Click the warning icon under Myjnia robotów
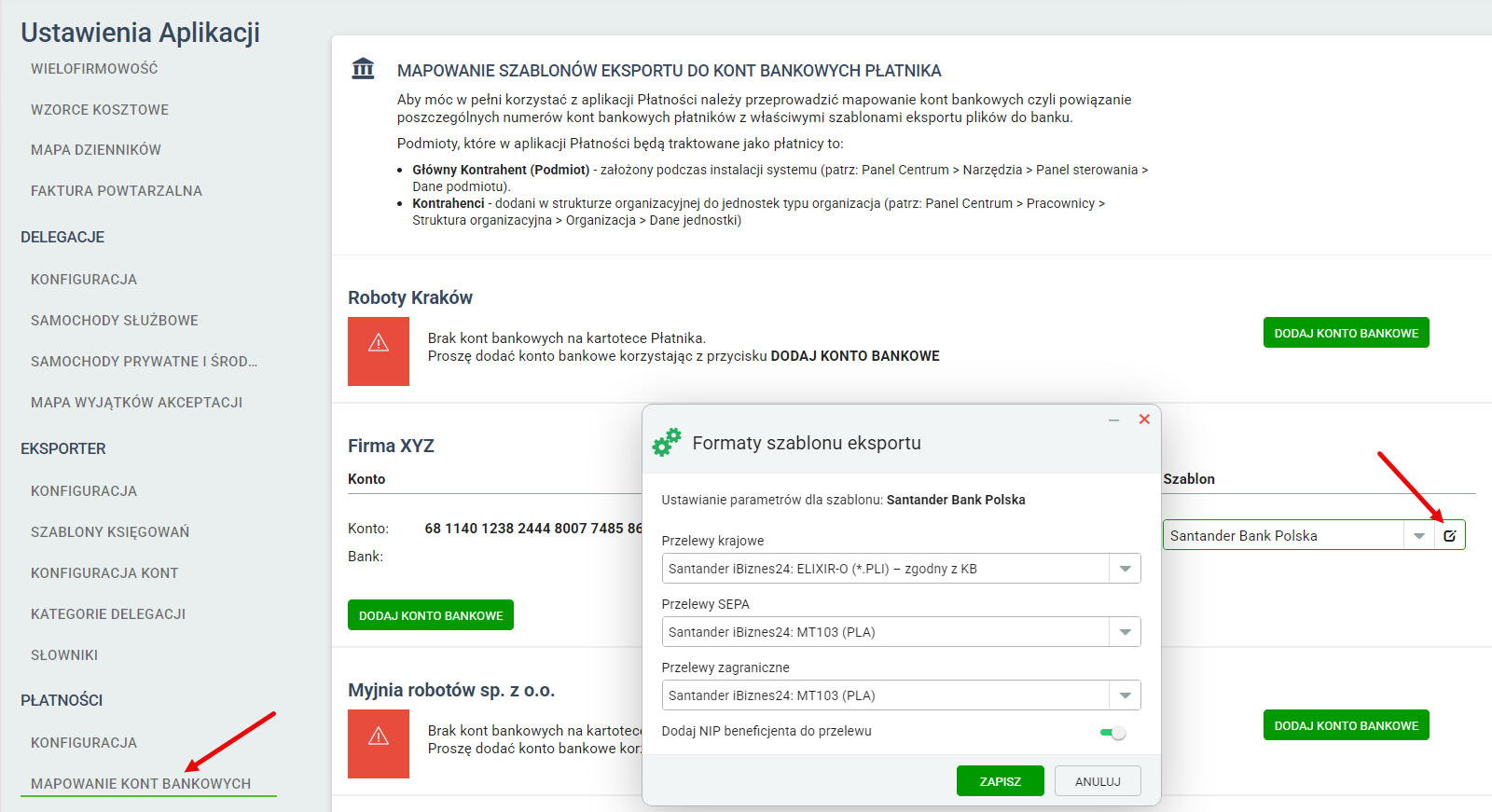 [379, 736]
